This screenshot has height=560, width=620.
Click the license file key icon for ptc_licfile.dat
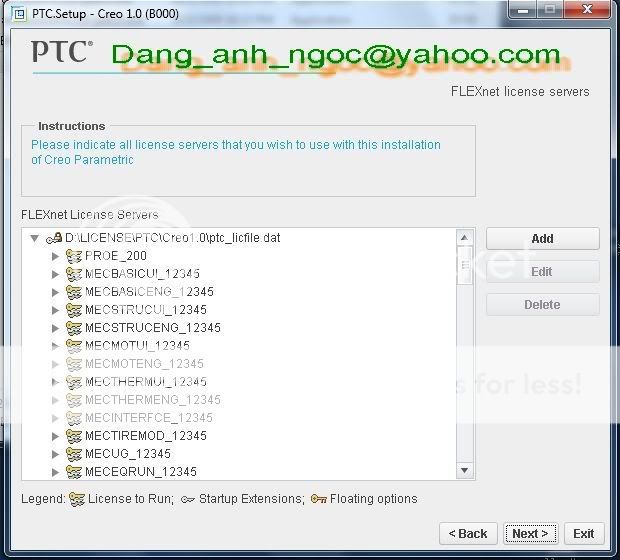coord(54,238)
